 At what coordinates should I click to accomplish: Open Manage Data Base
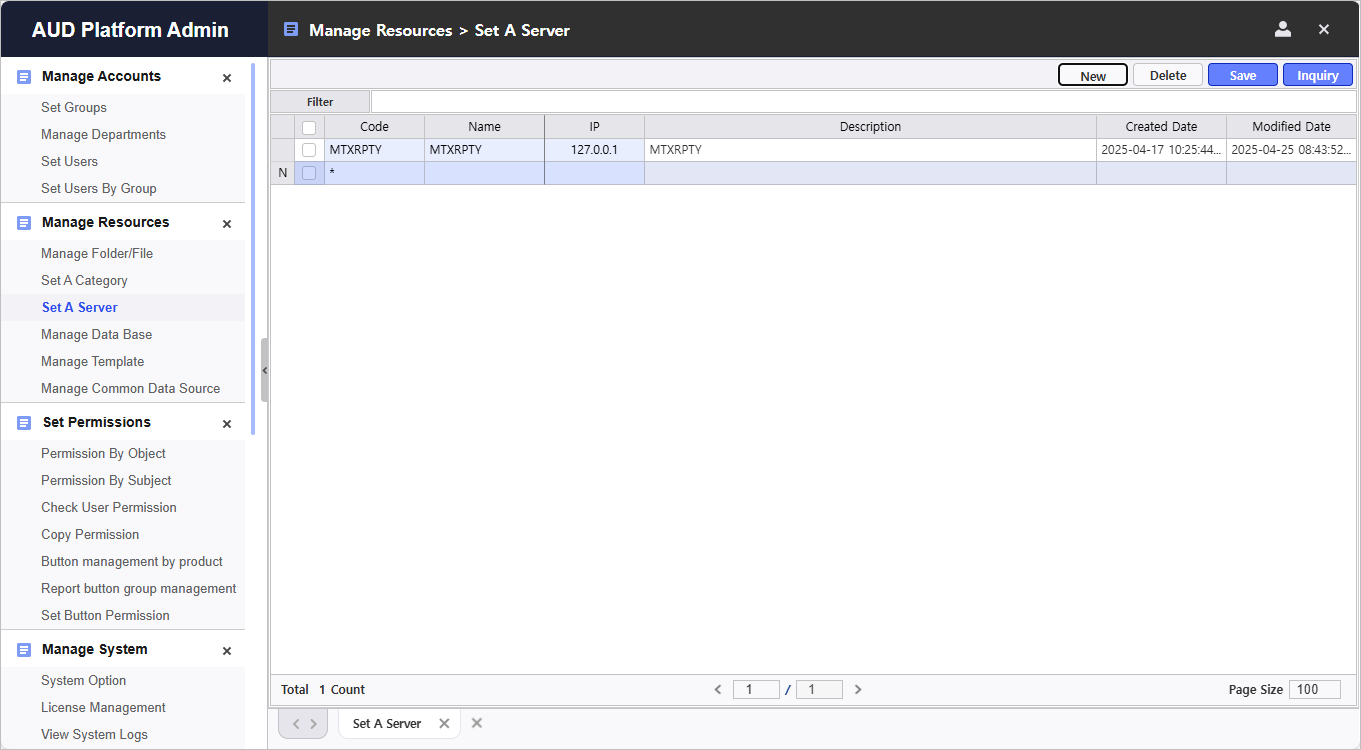pyautogui.click(x=96, y=334)
